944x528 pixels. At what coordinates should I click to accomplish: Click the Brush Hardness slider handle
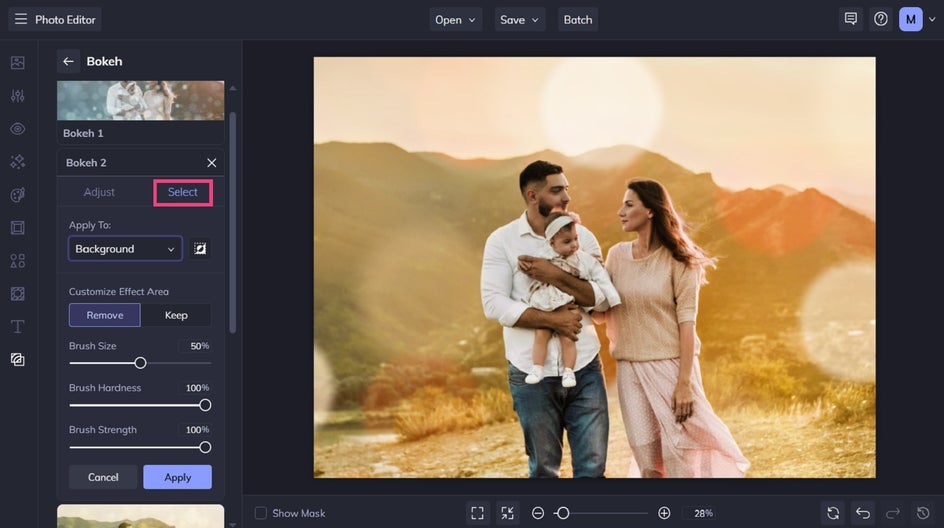(x=205, y=405)
